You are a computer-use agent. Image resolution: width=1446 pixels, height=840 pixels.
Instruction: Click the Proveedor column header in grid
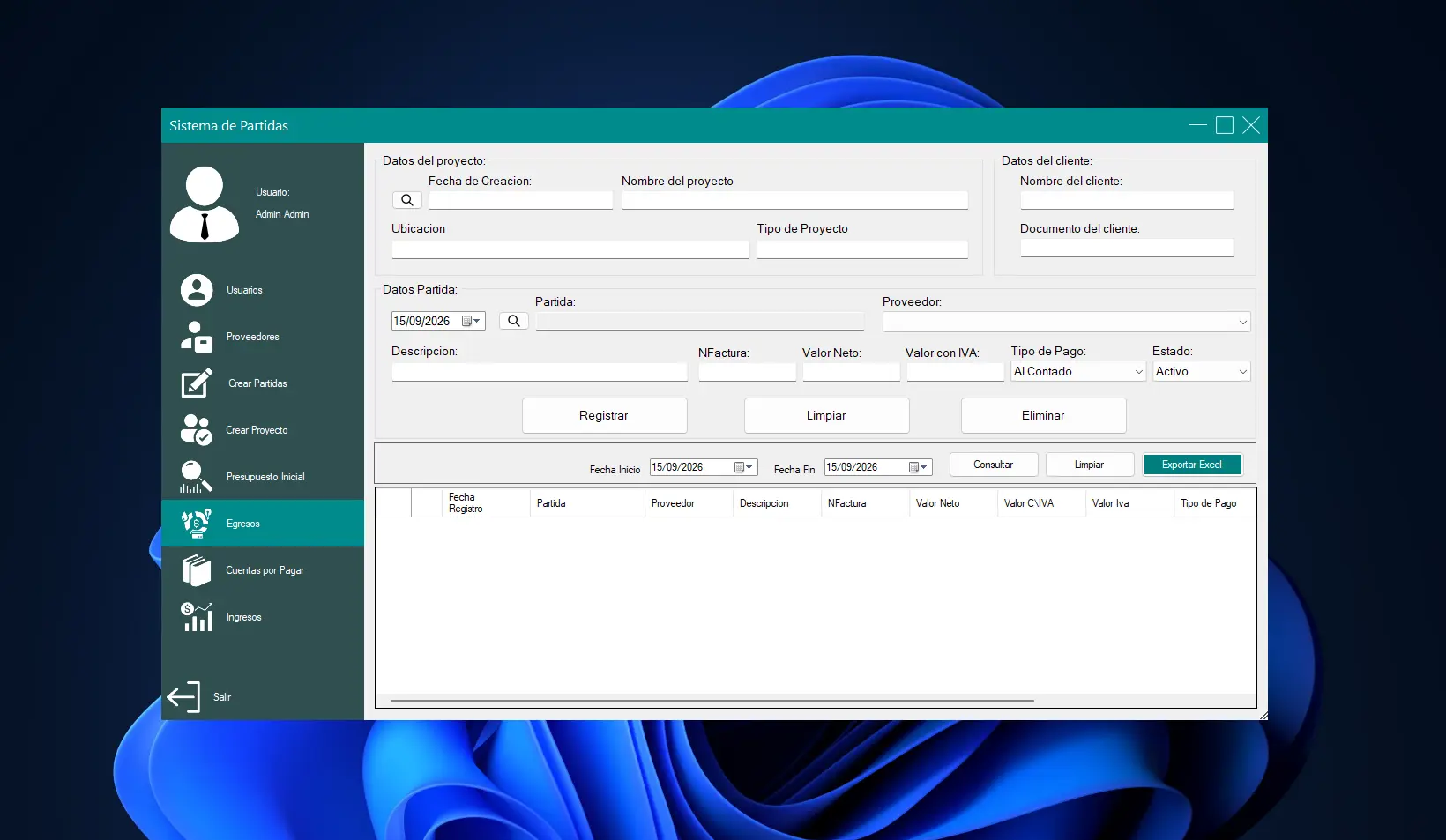689,503
